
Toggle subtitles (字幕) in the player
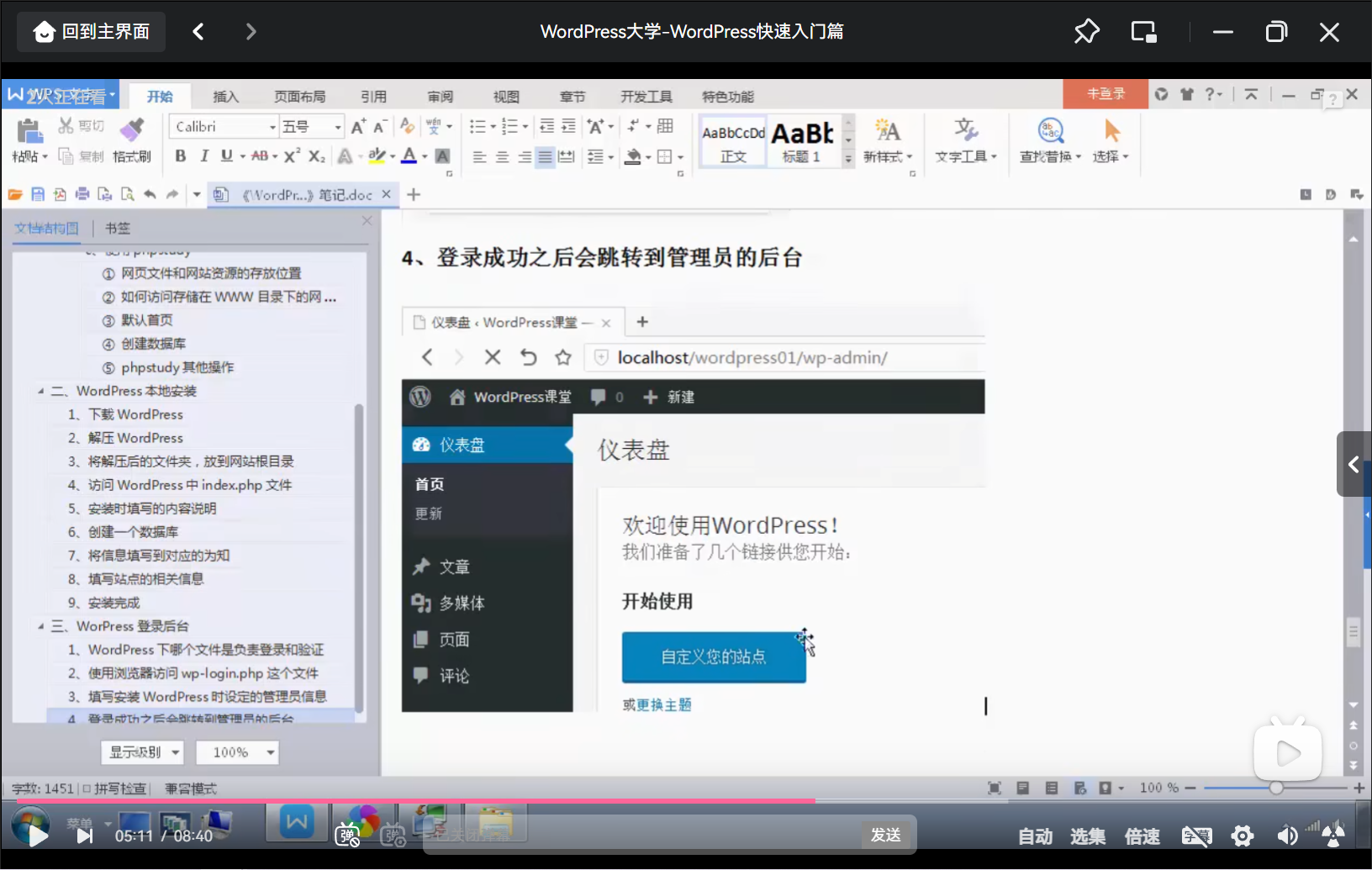click(x=1196, y=836)
